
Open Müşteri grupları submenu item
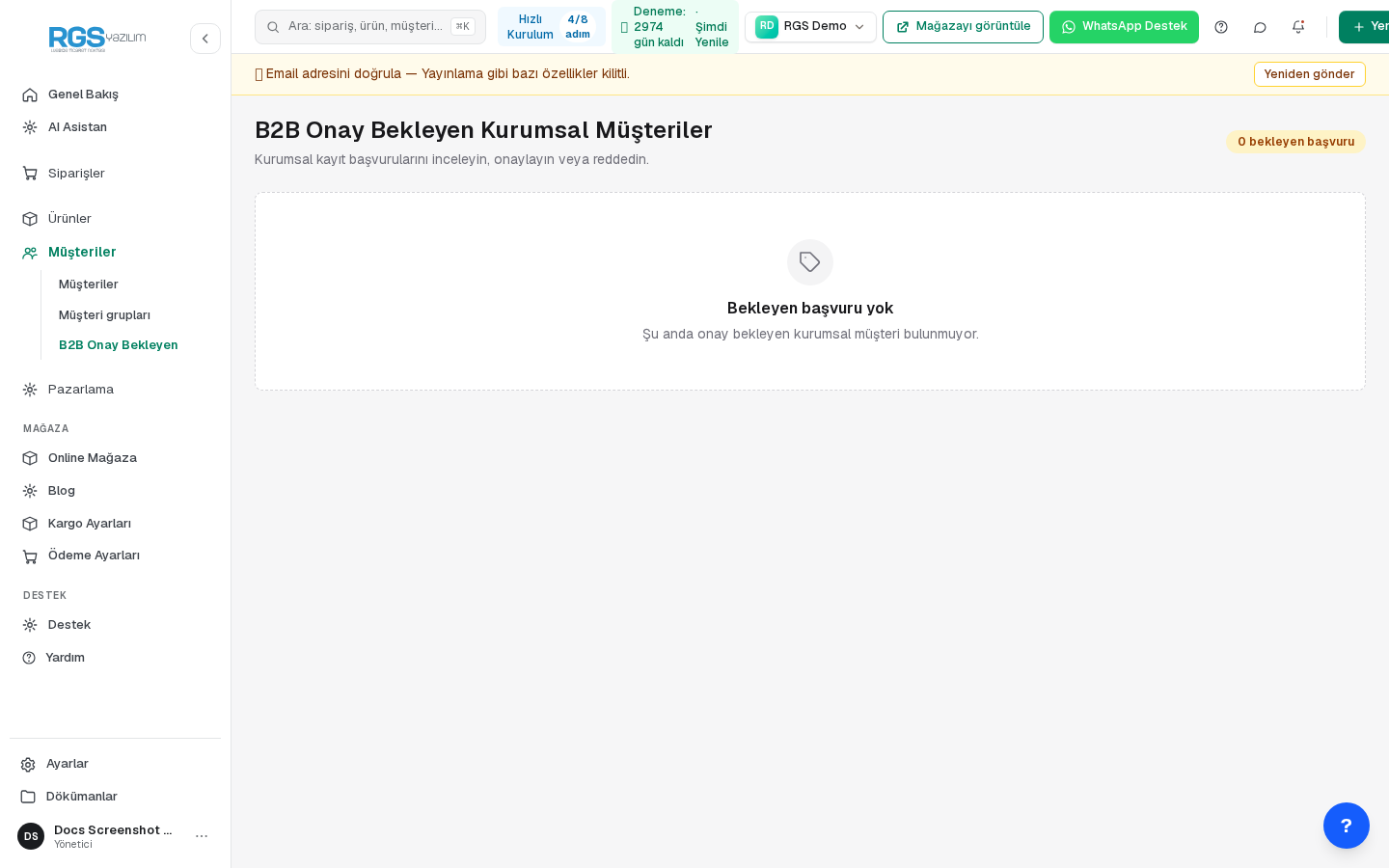[x=104, y=315]
